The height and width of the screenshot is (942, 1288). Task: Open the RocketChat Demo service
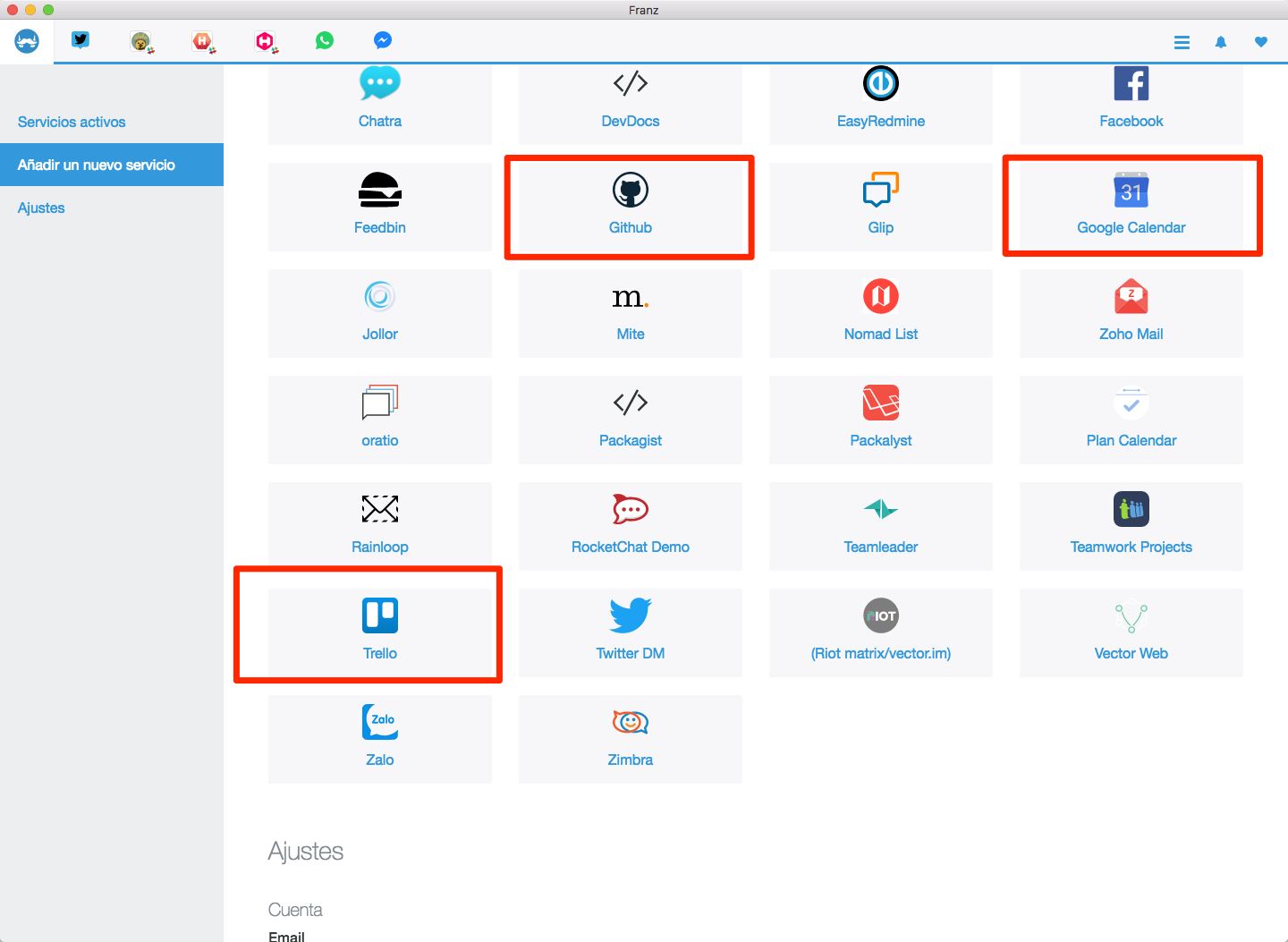630,526
